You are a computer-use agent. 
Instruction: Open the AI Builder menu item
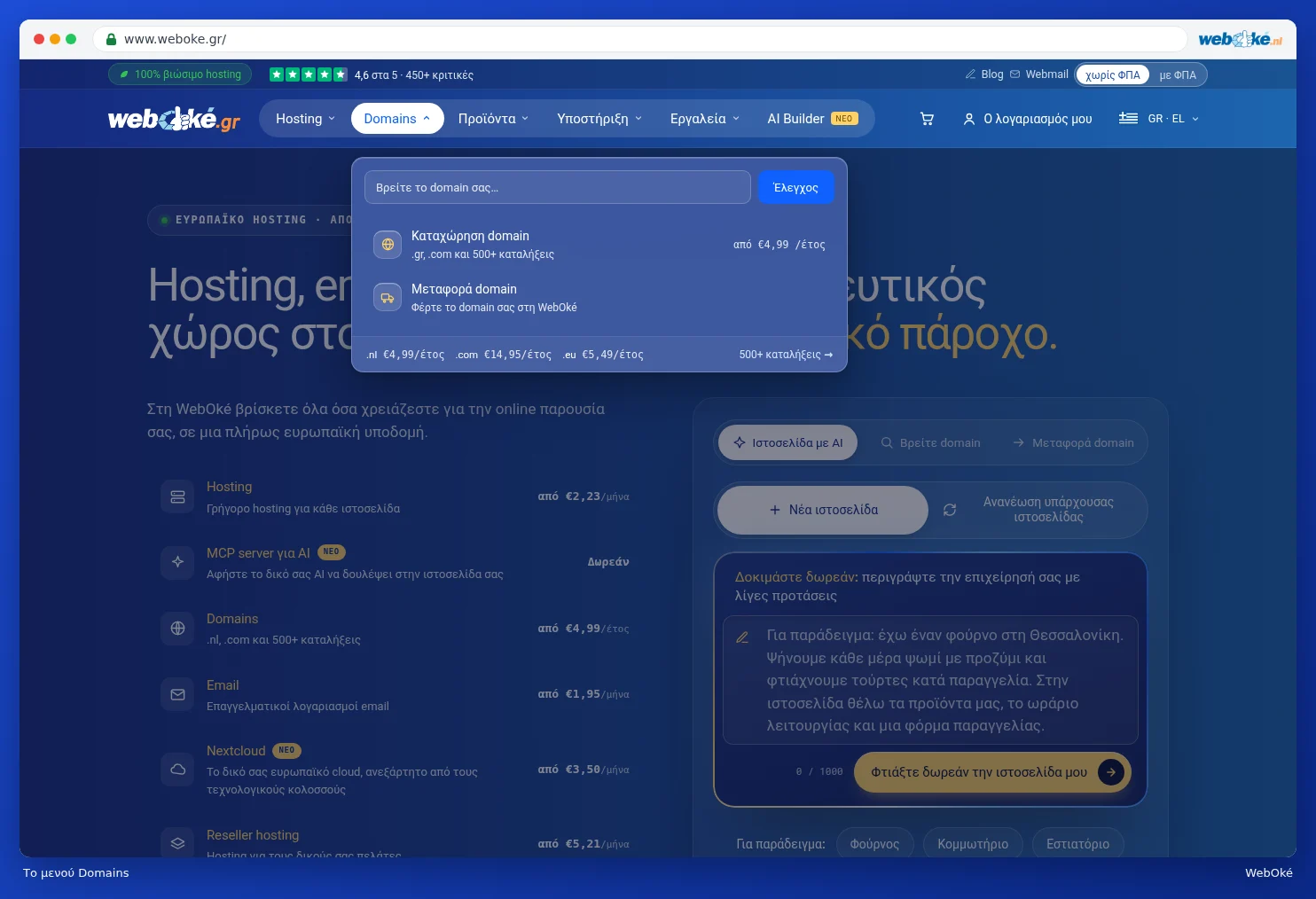point(811,119)
